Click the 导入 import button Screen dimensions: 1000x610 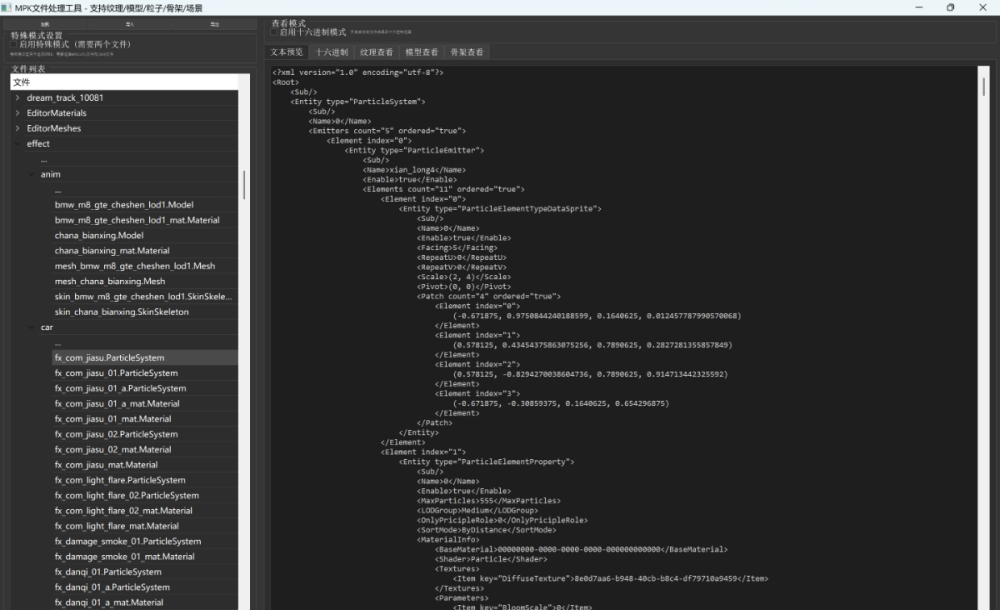click(x=130, y=24)
